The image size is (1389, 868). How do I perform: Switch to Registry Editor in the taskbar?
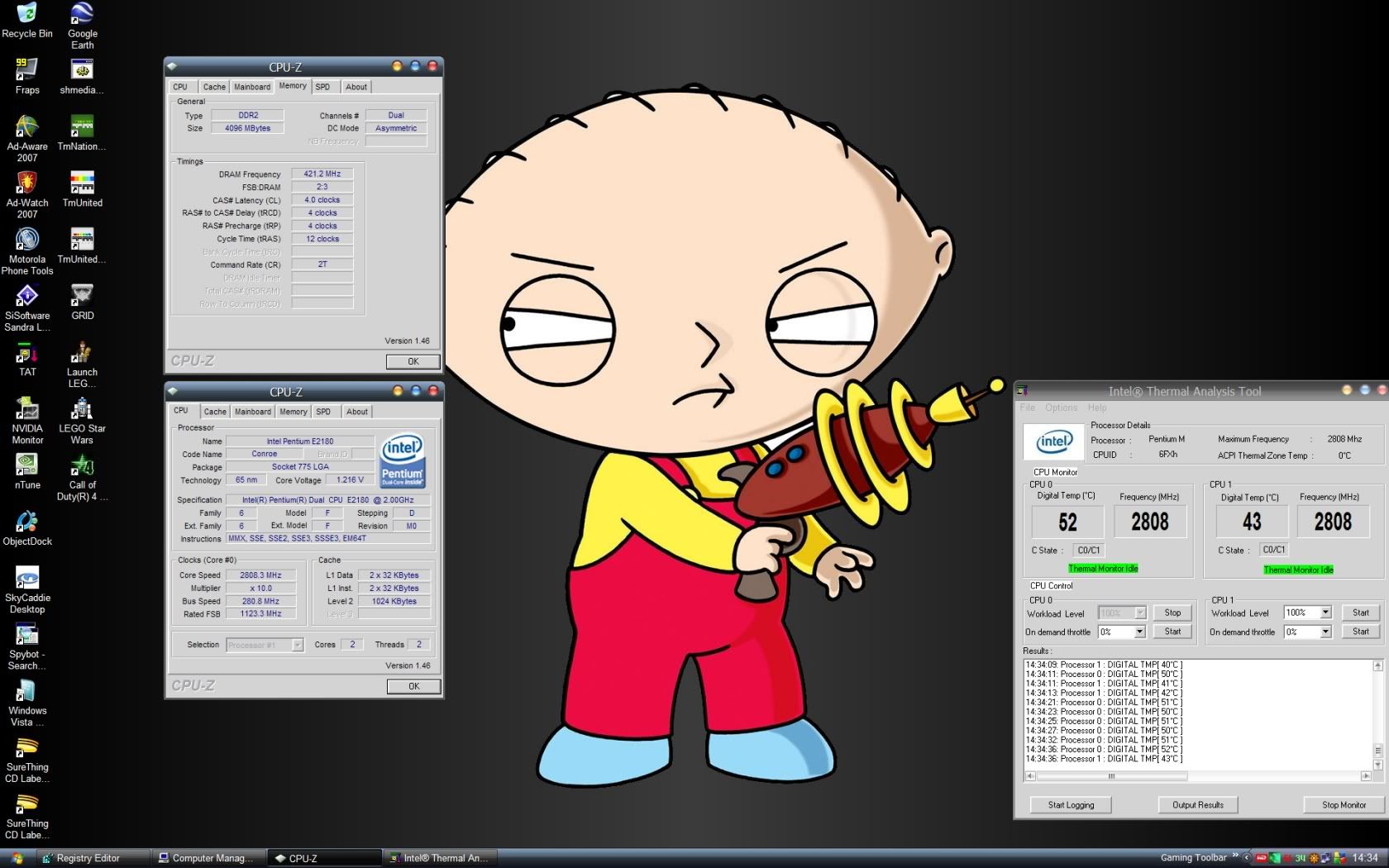click(x=88, y=858)
